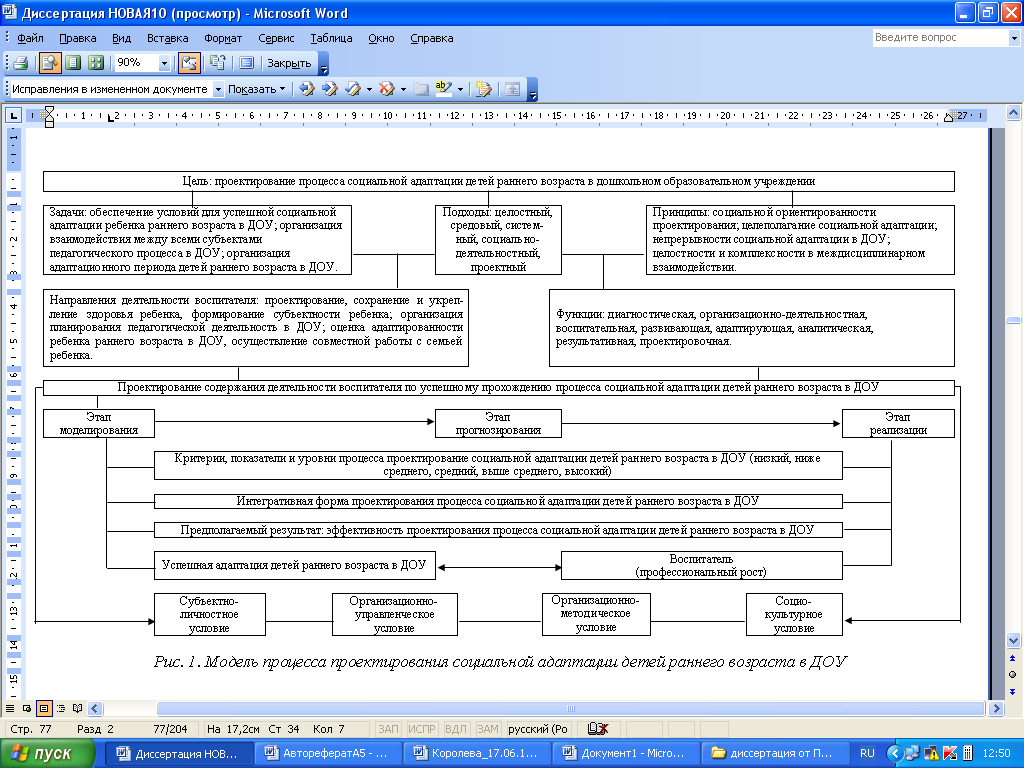Jump to next page with double-down arrow
The height and width of the screenshot is (768, 1024).
click(1013, 692)
